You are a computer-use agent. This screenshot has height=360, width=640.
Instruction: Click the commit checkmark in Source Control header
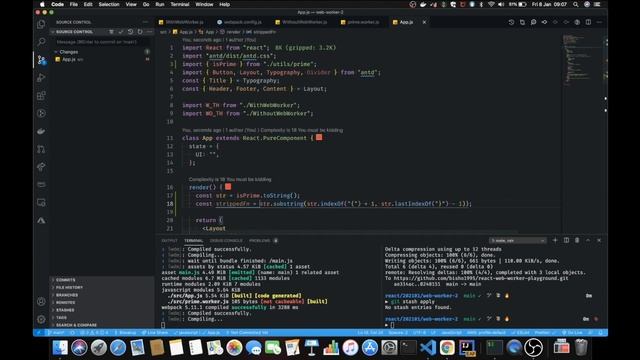pyautogui.click(x=121, y=32)
